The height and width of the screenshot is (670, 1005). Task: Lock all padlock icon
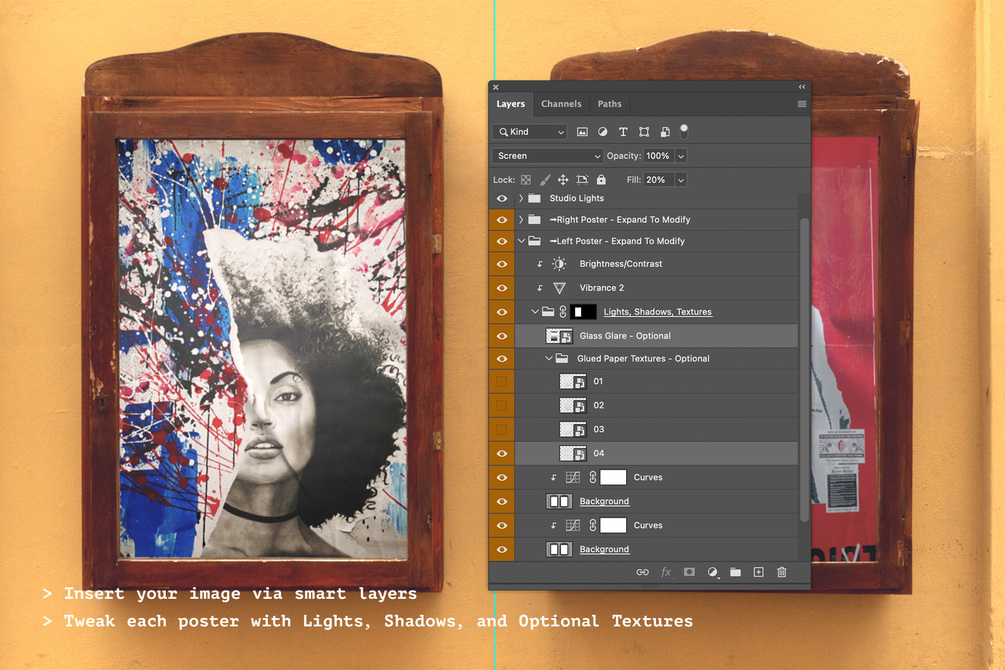coord(601,180)
